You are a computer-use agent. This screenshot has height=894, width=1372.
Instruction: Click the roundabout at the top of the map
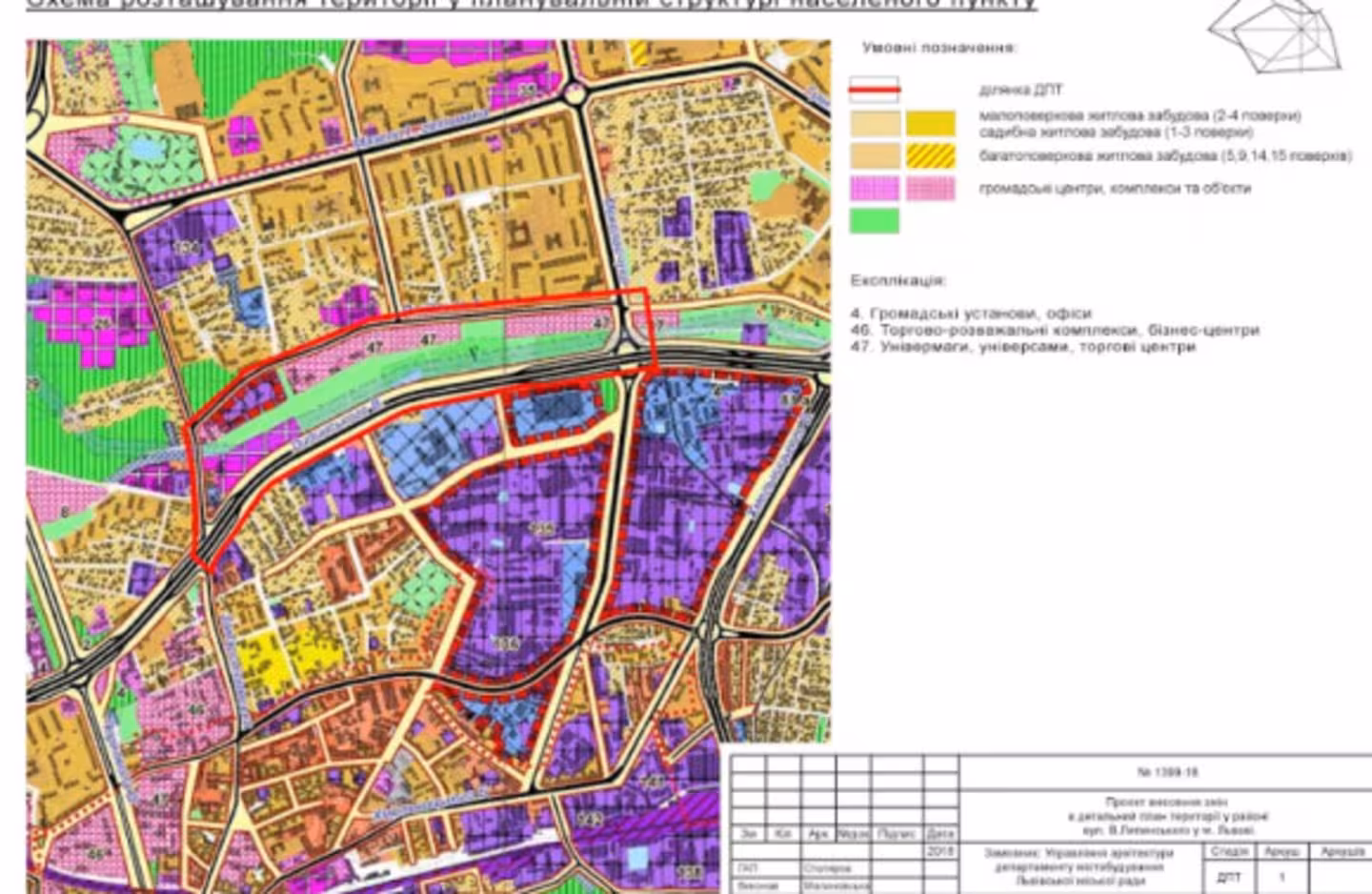point(575,93)
